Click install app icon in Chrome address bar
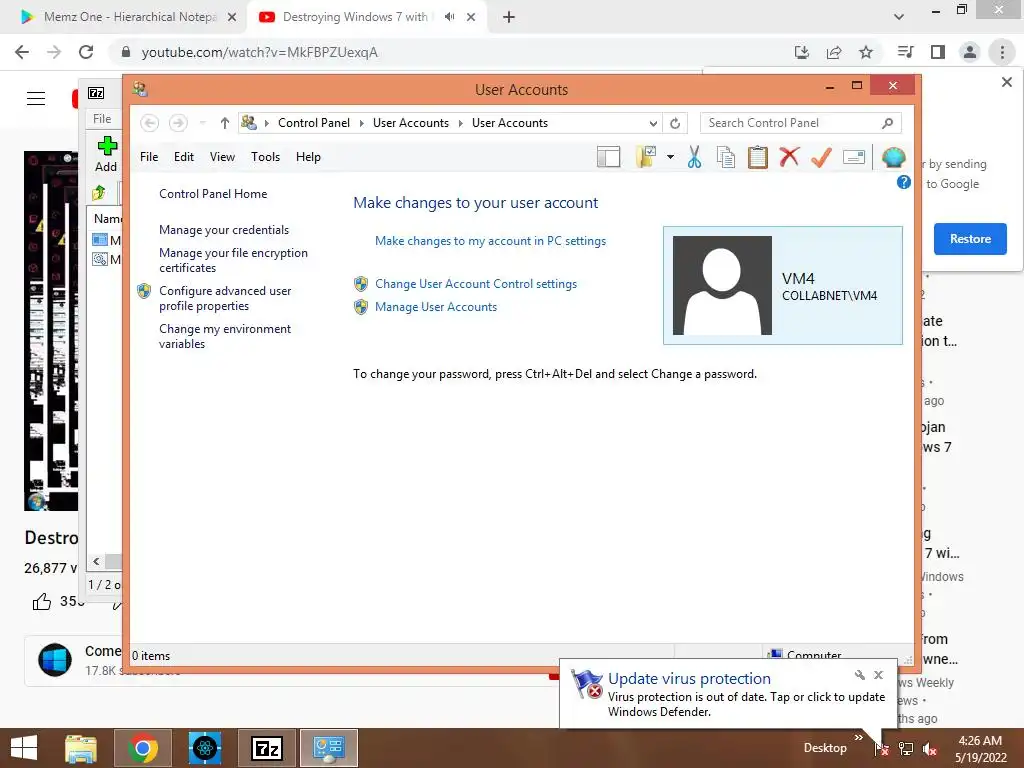 [802, 52]
